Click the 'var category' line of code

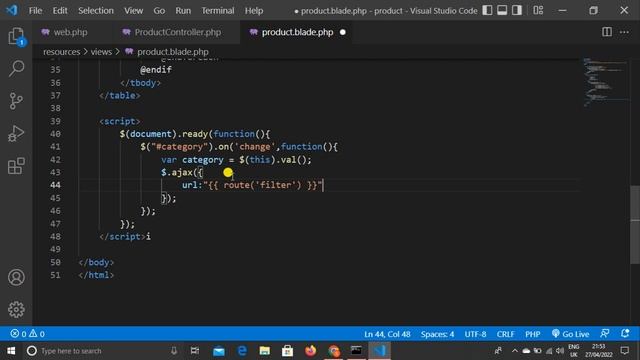(x=236, y=160)
